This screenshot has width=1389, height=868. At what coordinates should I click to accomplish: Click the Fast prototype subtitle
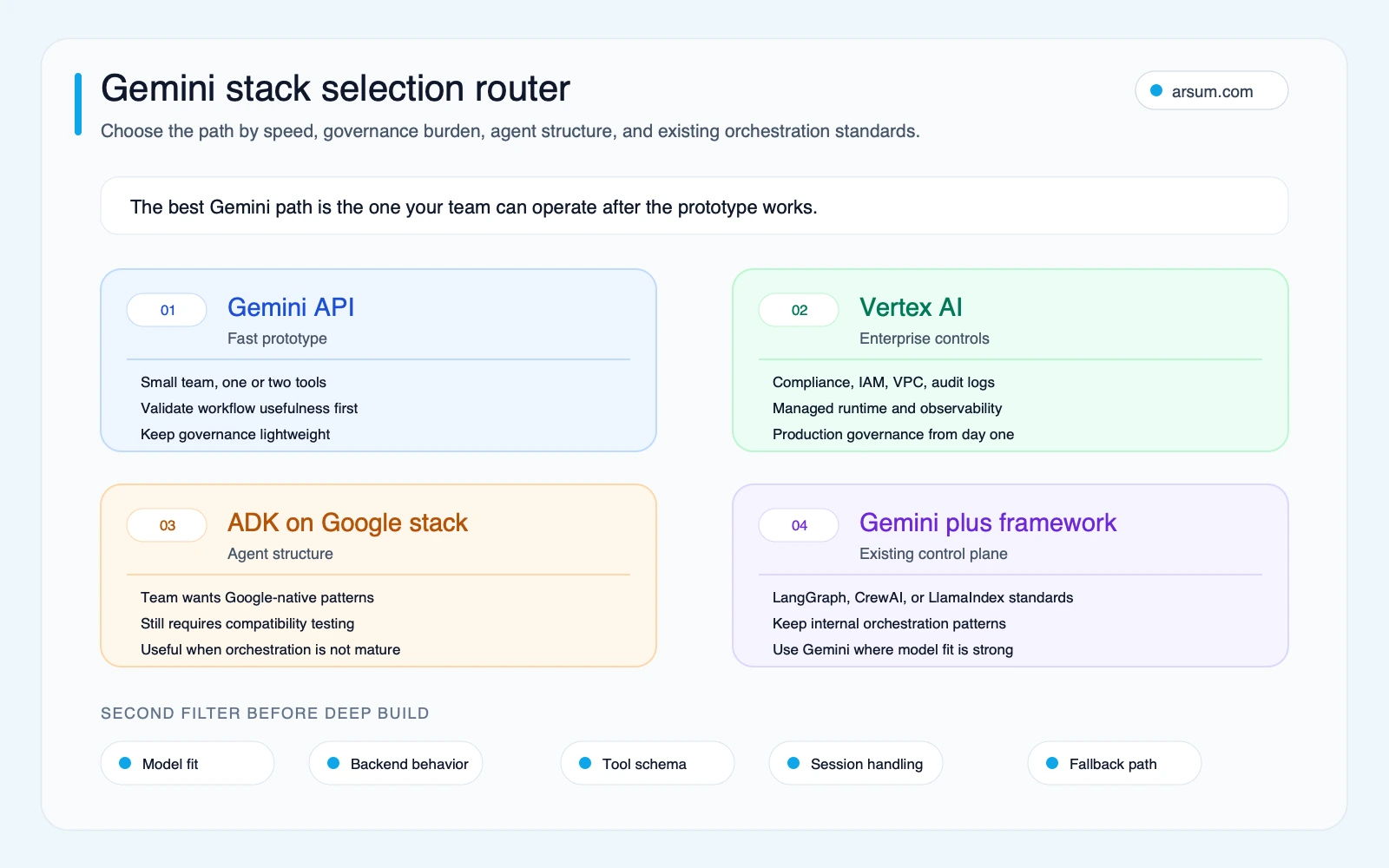click(x=277, y=339)
